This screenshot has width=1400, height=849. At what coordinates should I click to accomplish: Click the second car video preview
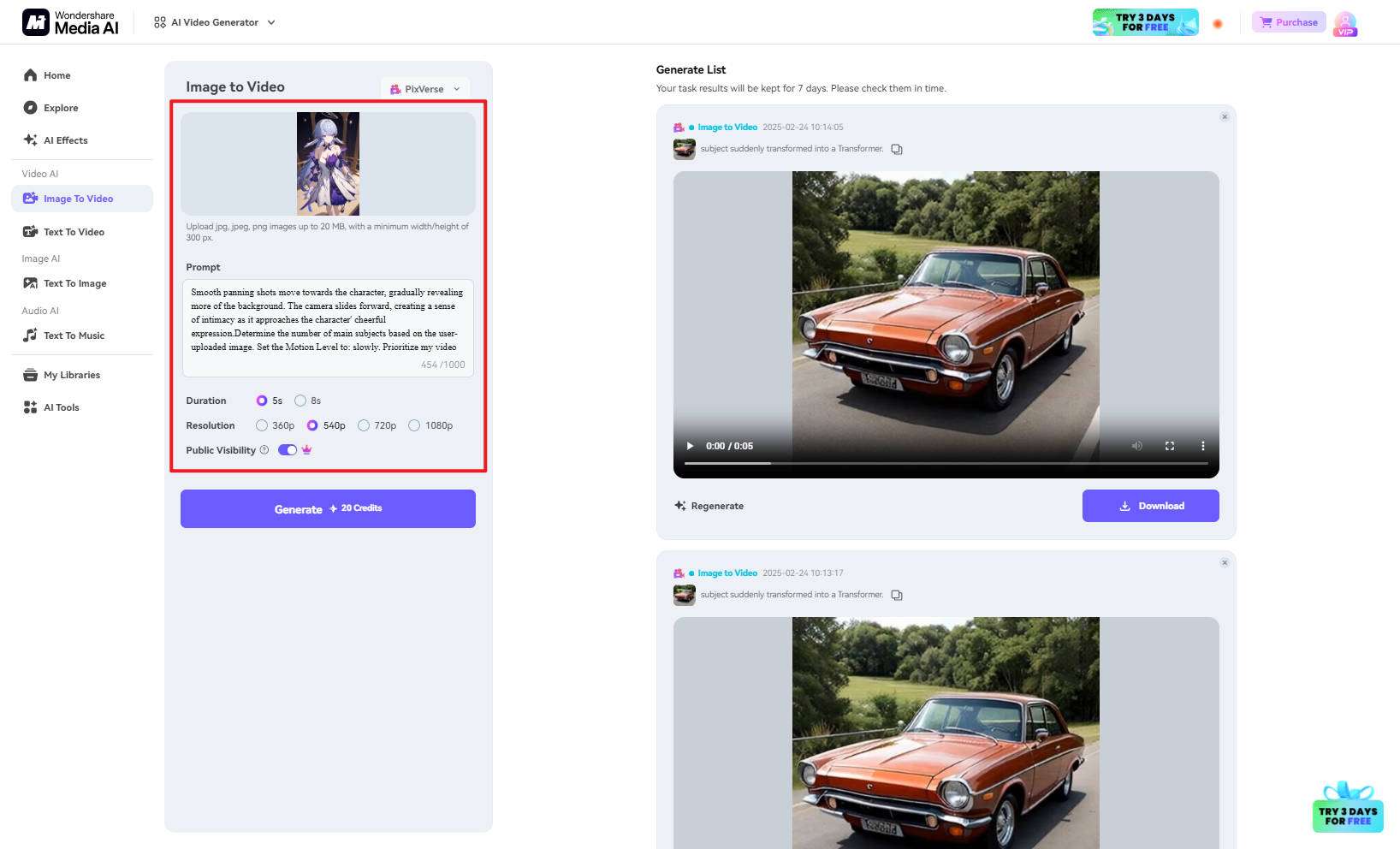coord(946,733)
